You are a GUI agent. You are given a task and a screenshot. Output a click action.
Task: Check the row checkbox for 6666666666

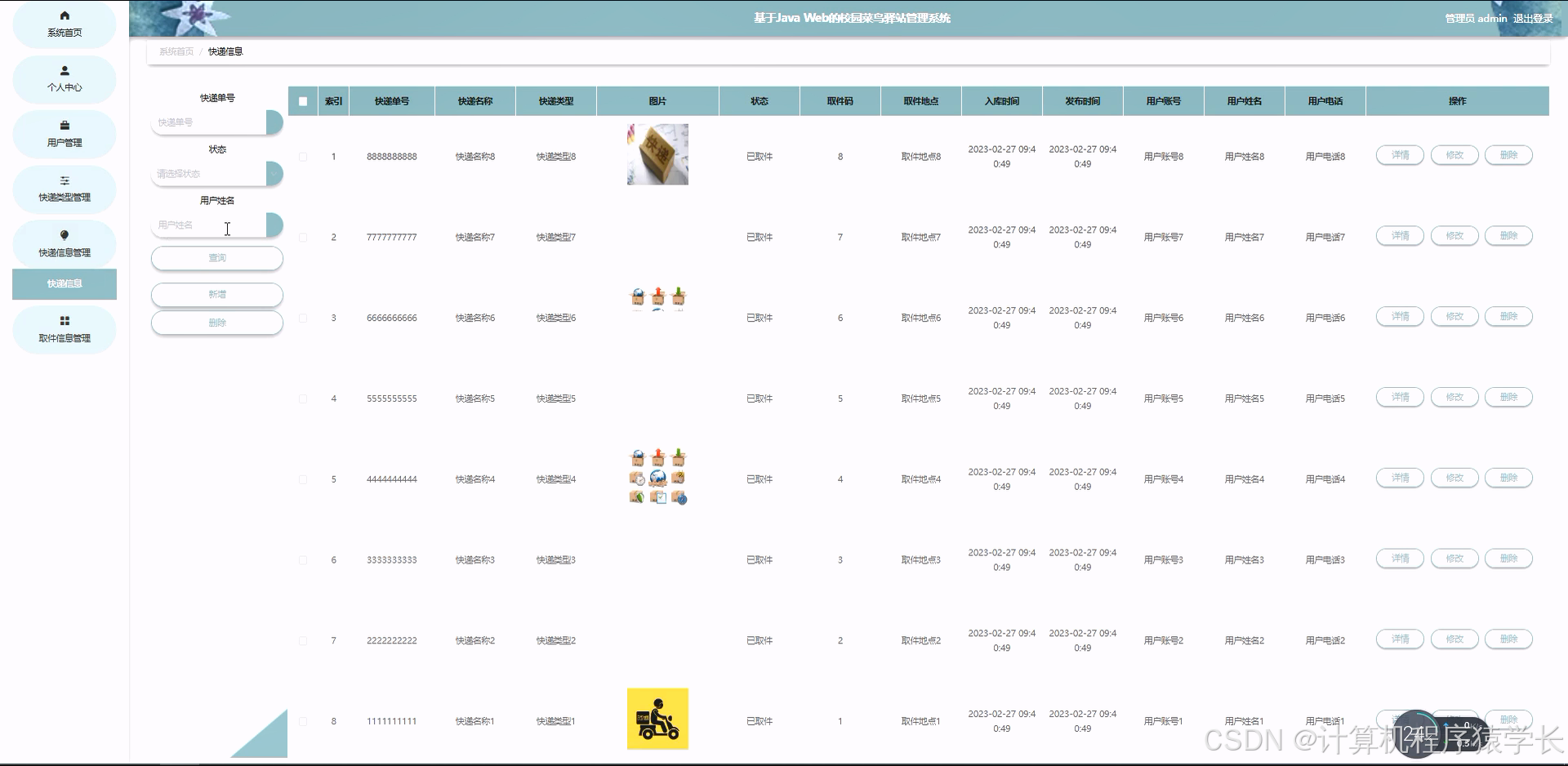303,318
